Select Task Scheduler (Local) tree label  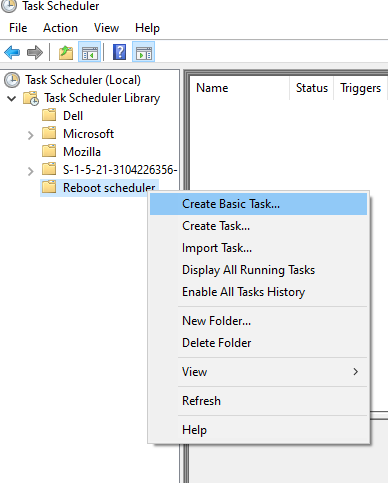point(83,80)
